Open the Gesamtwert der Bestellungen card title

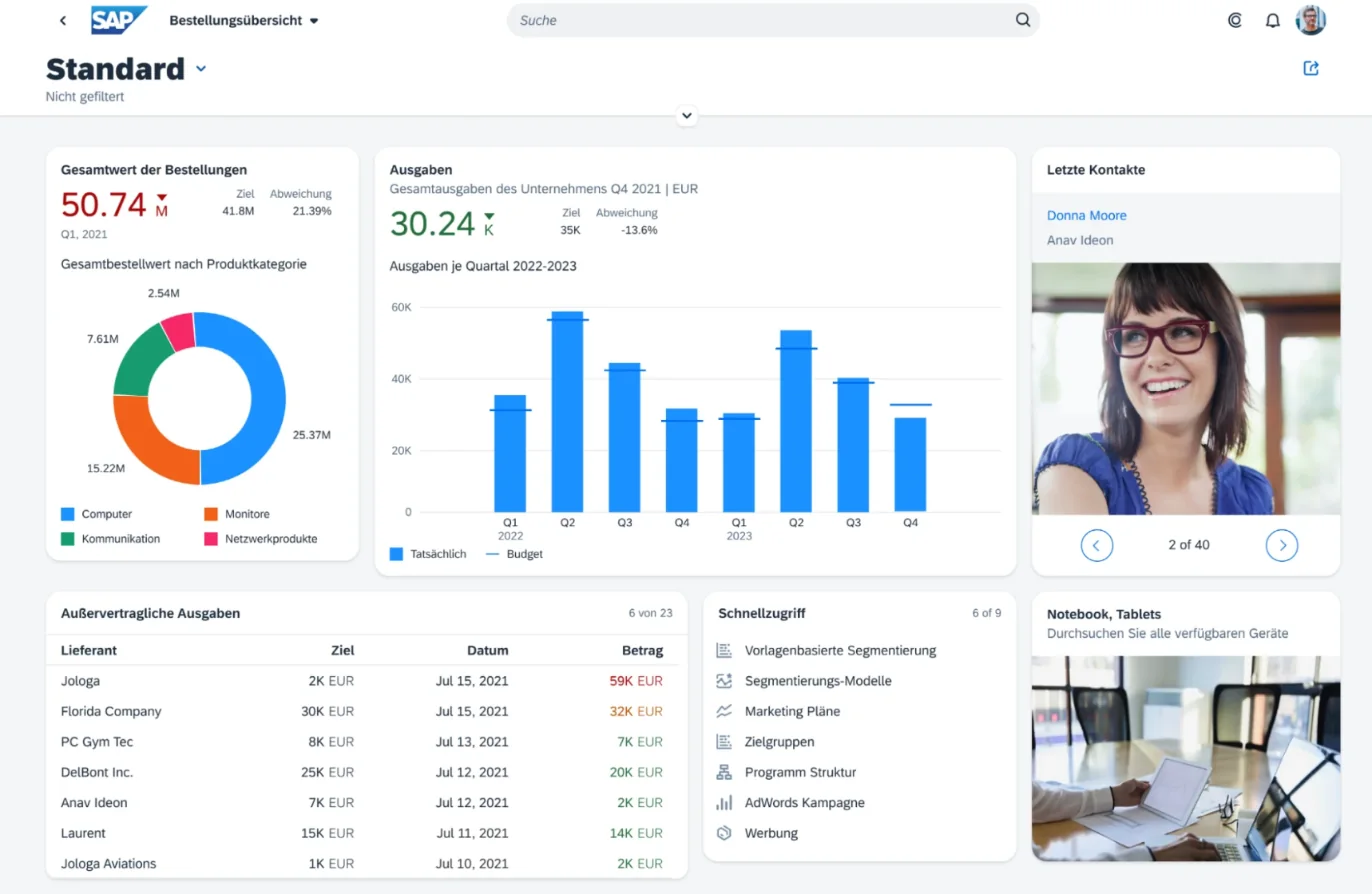(x=154, y=170)
